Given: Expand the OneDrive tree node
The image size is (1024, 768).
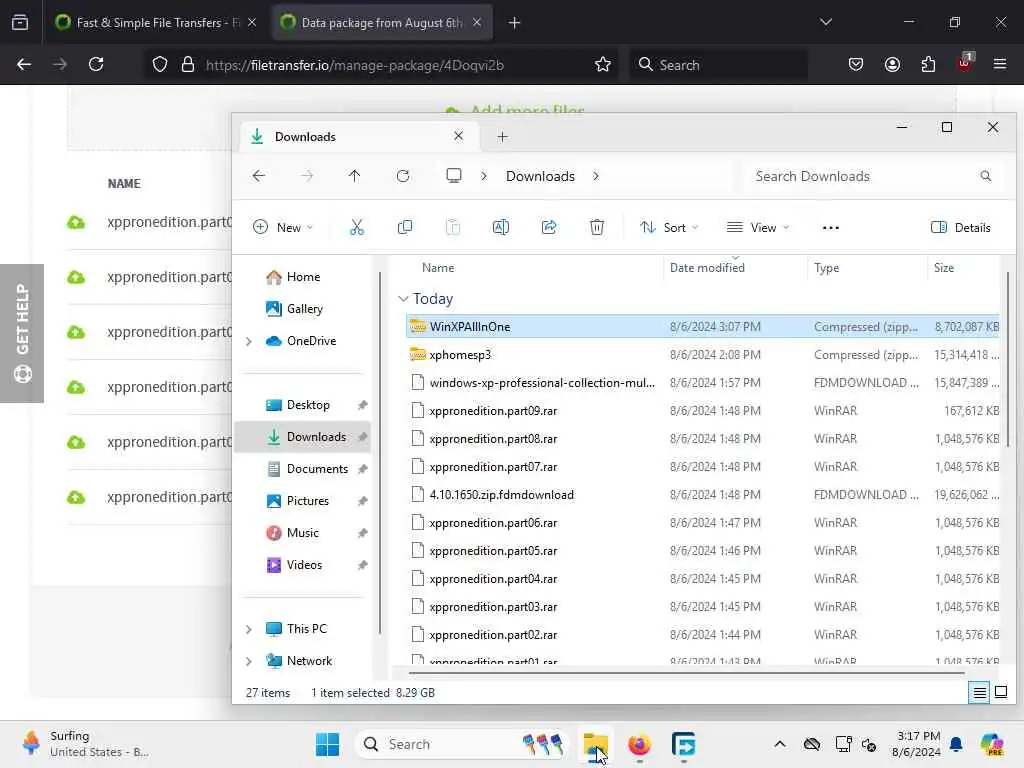Looking at the screenshot, I should 249,341.
